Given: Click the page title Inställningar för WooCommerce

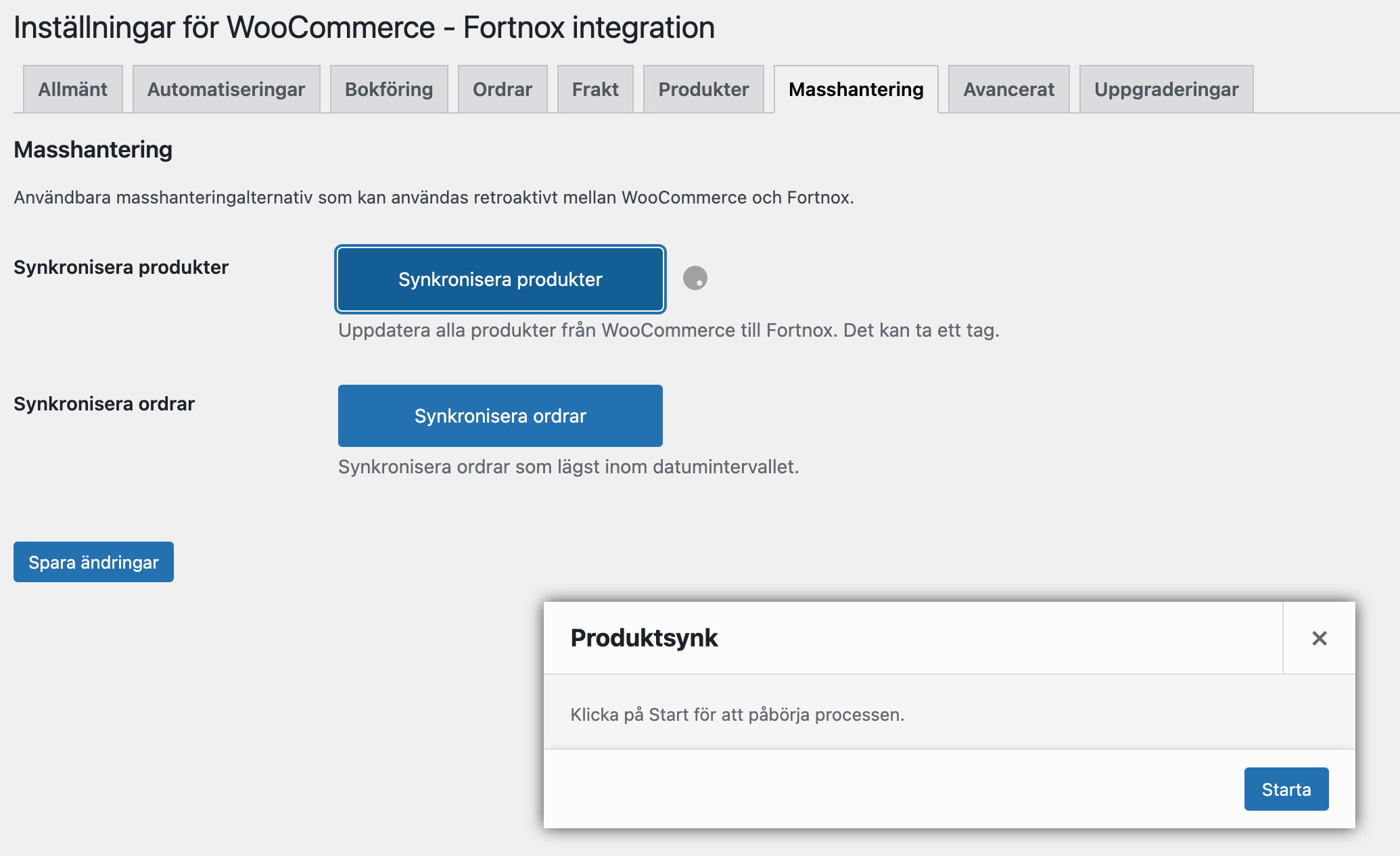Looking at the screenshot, I should coord(363,28).
